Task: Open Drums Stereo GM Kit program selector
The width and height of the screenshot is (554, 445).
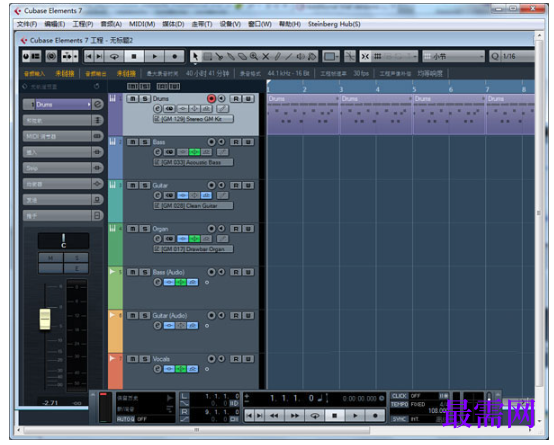Action: pos(193,119)
